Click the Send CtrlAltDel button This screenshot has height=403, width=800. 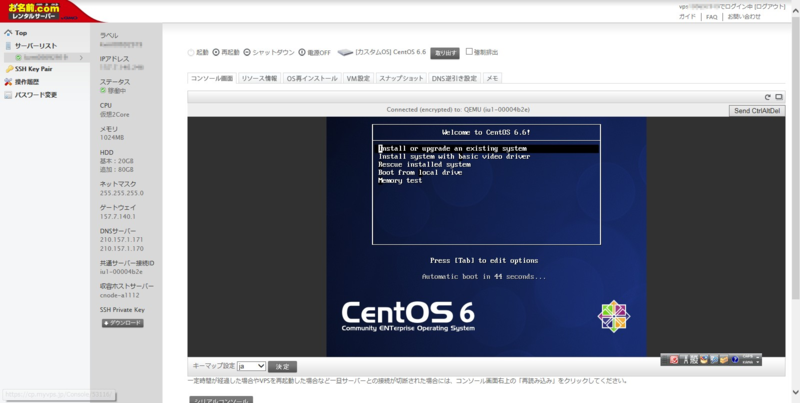(757, 111)
